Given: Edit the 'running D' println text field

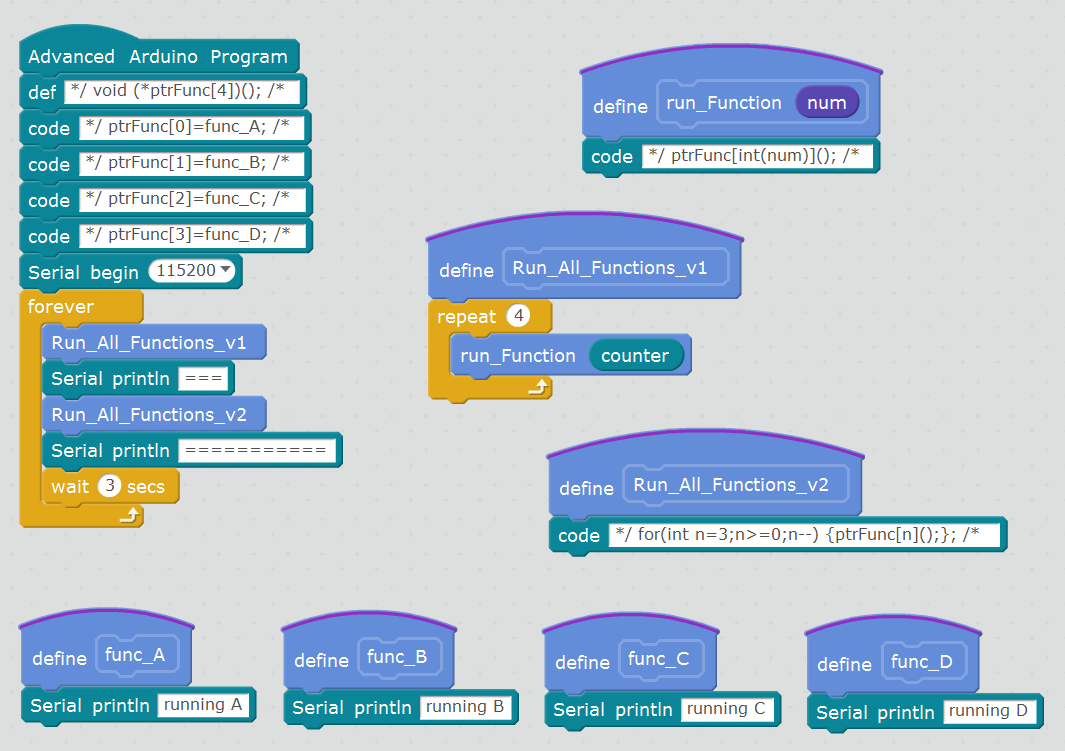Looking at the screenshot, I should (x=987, y=711).
